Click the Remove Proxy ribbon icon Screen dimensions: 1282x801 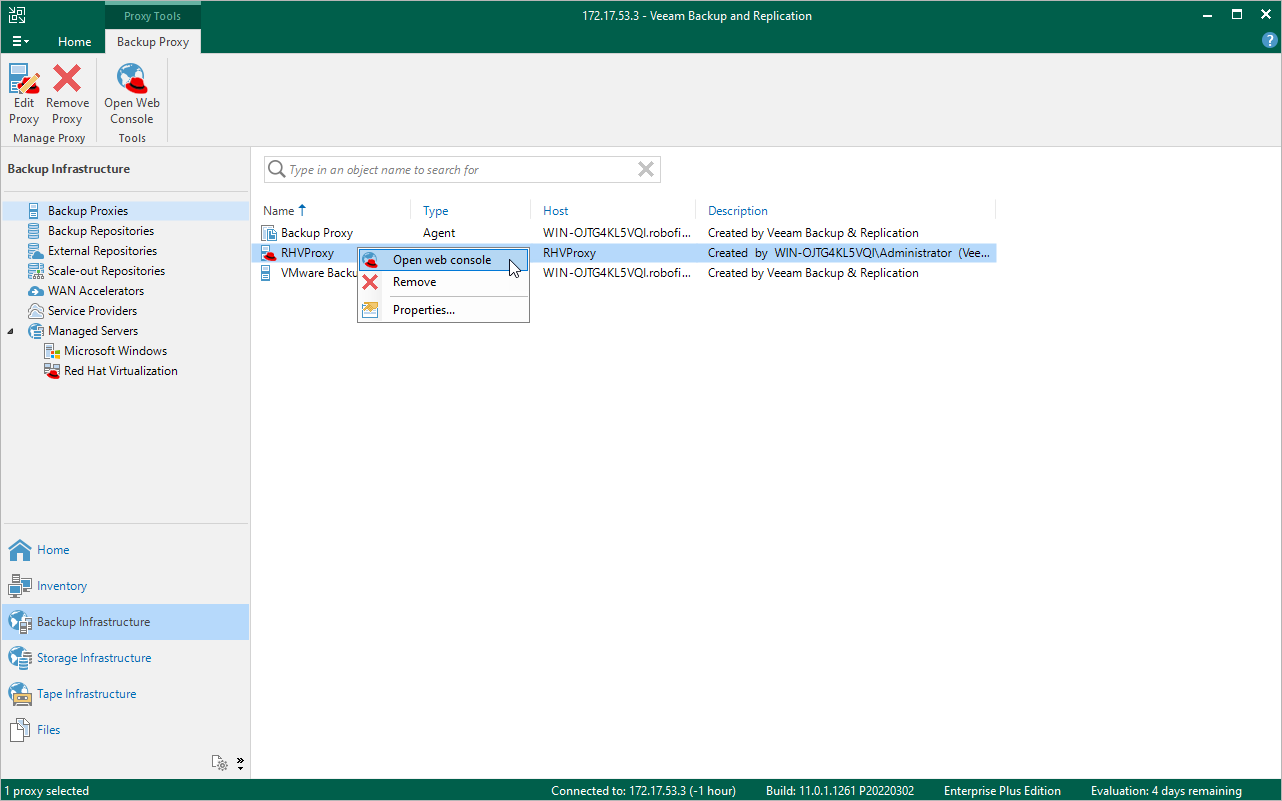67,79
